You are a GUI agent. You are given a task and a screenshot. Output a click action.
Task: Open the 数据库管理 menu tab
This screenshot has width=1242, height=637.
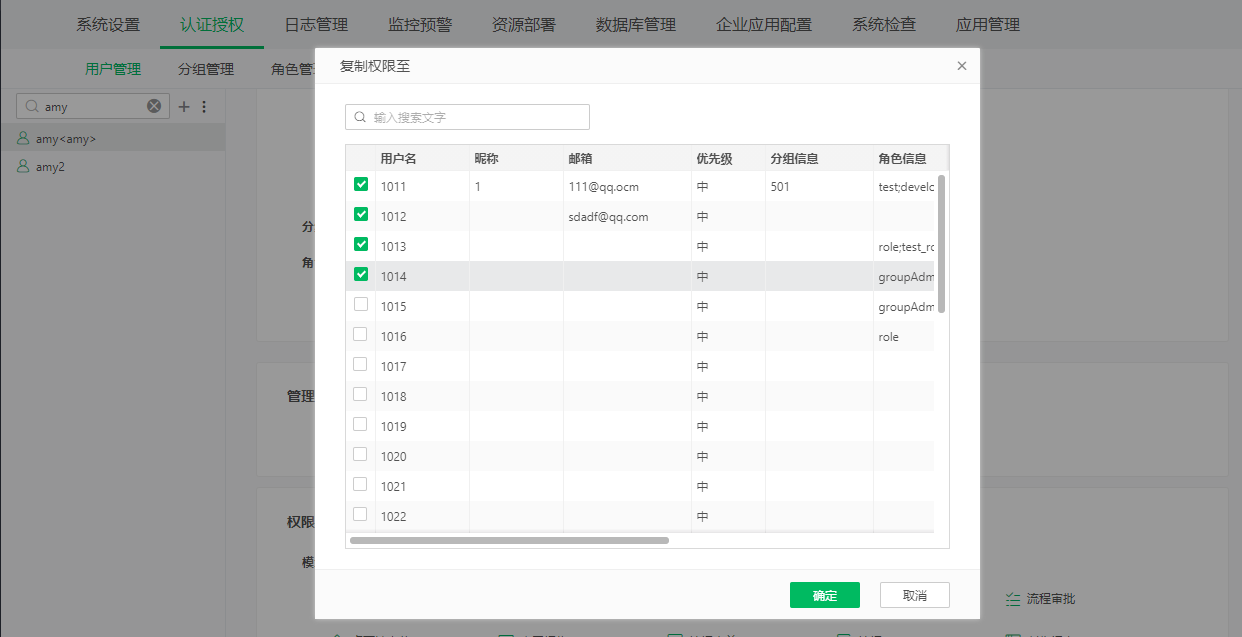635,24
